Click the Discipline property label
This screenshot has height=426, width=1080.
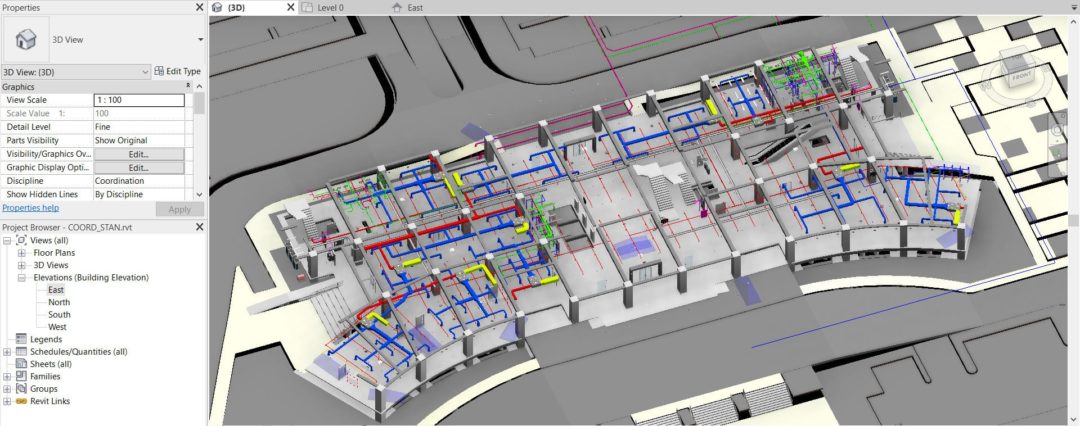coord(25,181)
